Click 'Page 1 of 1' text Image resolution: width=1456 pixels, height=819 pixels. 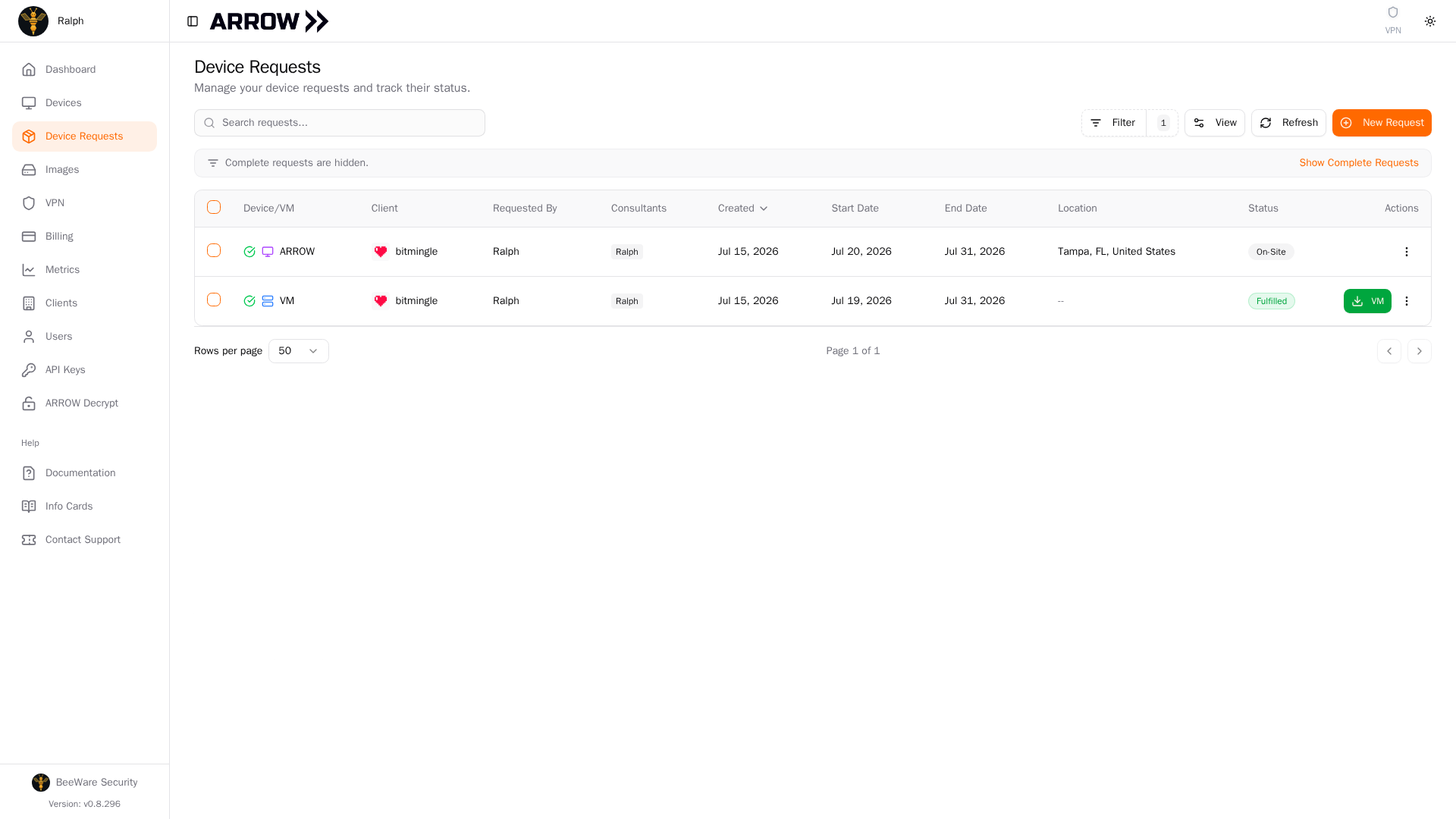tap(852, 351)
